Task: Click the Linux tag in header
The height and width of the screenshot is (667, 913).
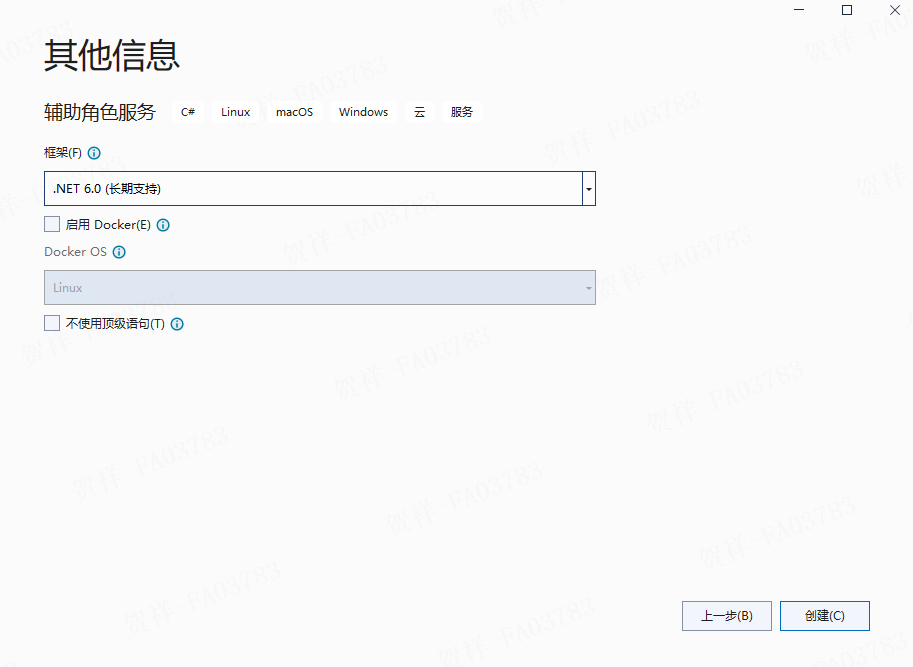Action: click(235, 112)
